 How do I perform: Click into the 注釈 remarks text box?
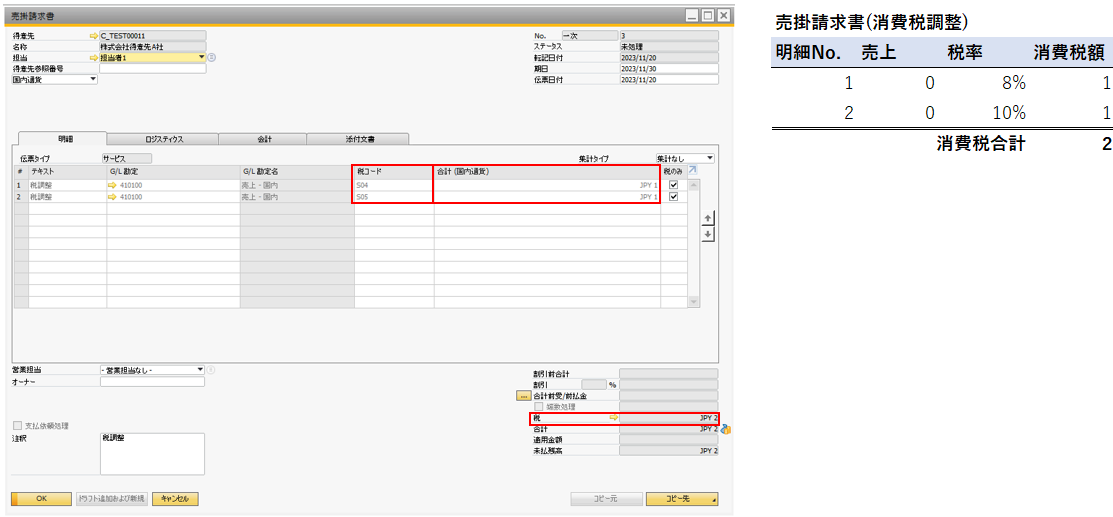point(152,454)
